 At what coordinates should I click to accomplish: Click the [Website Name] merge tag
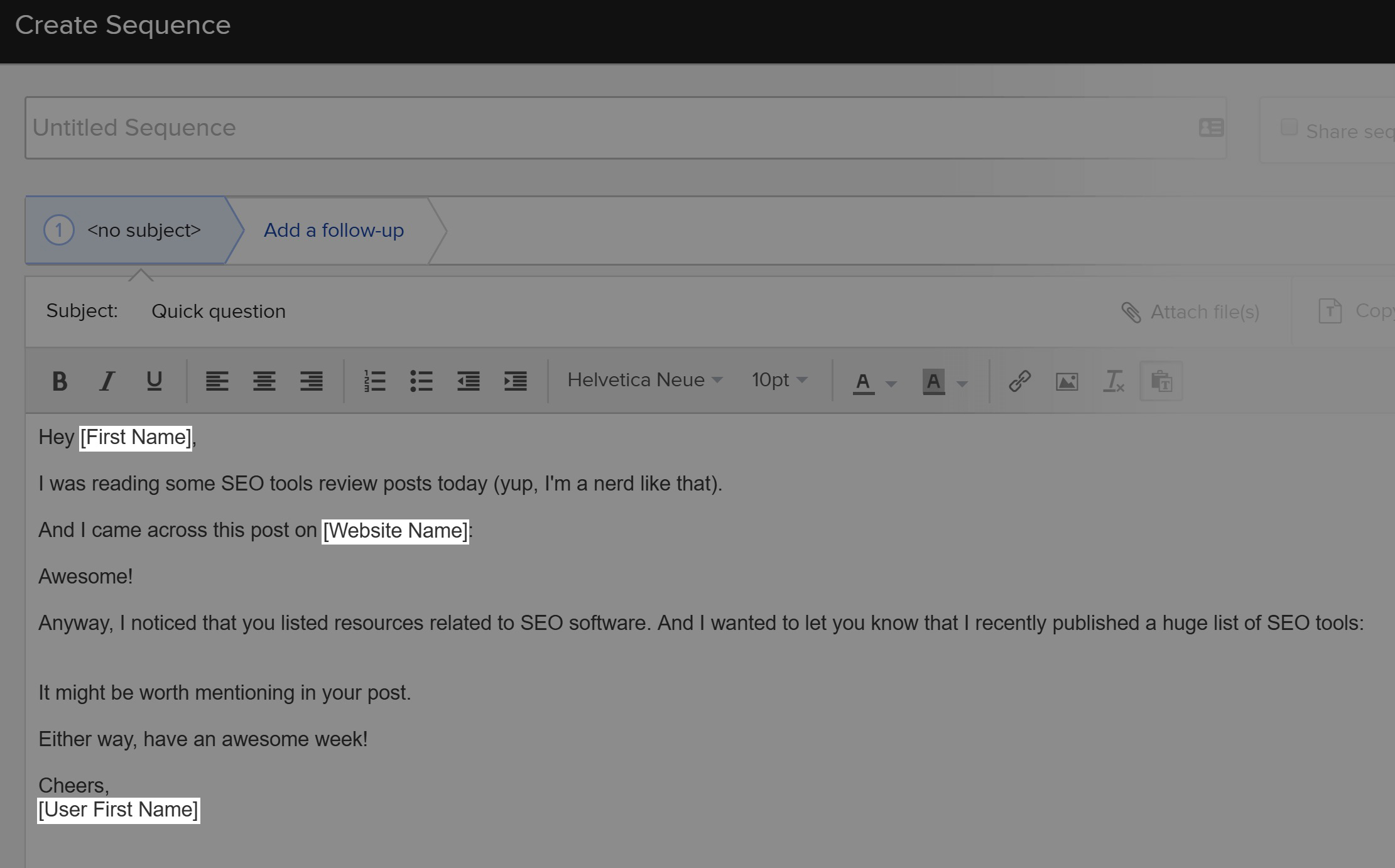coord(395,531)
